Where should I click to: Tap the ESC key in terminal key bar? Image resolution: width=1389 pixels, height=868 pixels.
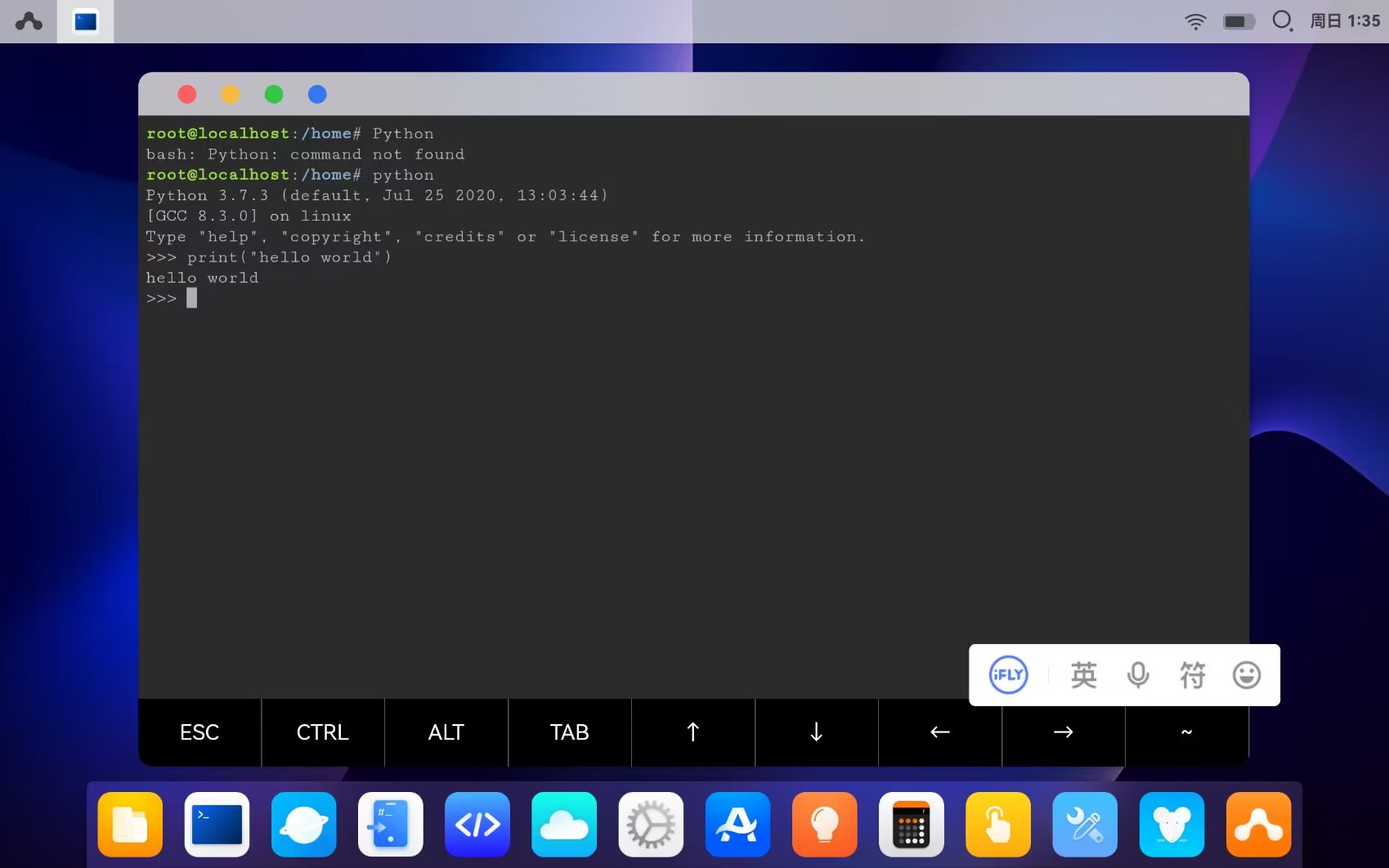[x=199, y=732]
